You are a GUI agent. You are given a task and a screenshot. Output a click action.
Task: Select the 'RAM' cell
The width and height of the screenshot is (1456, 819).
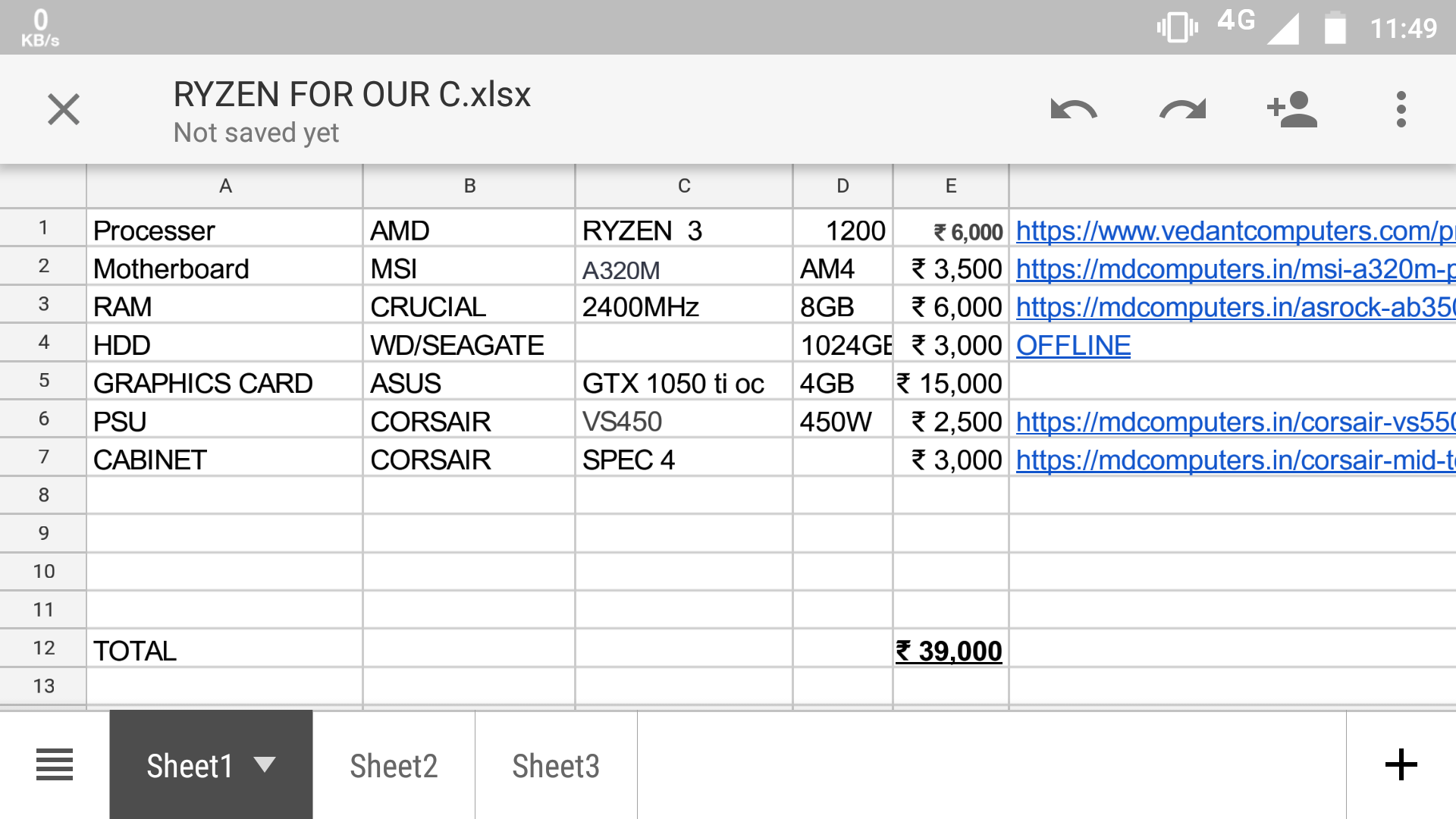coord(225,304)
